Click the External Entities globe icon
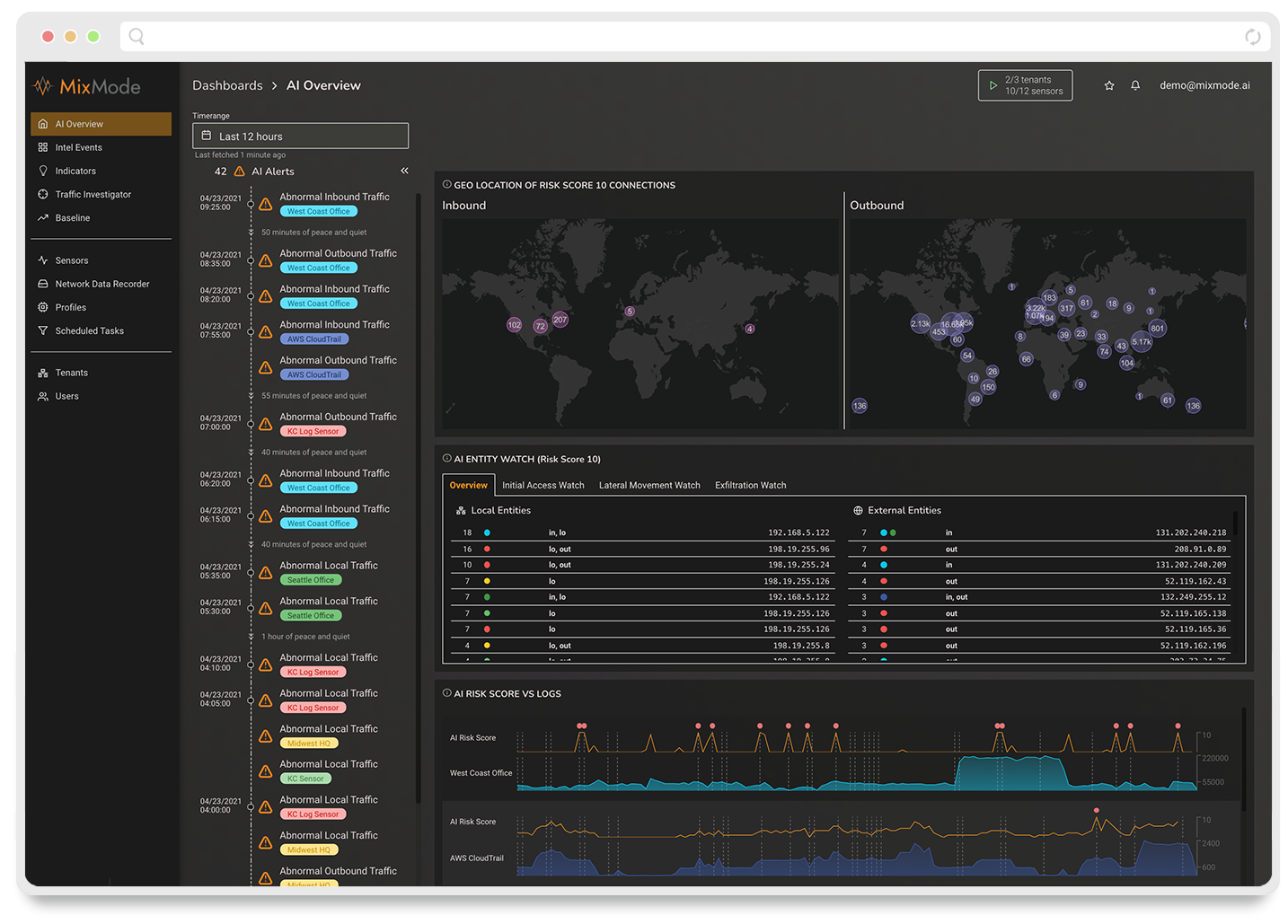This screenshot has height=924, width=1288. pos(858,510)
